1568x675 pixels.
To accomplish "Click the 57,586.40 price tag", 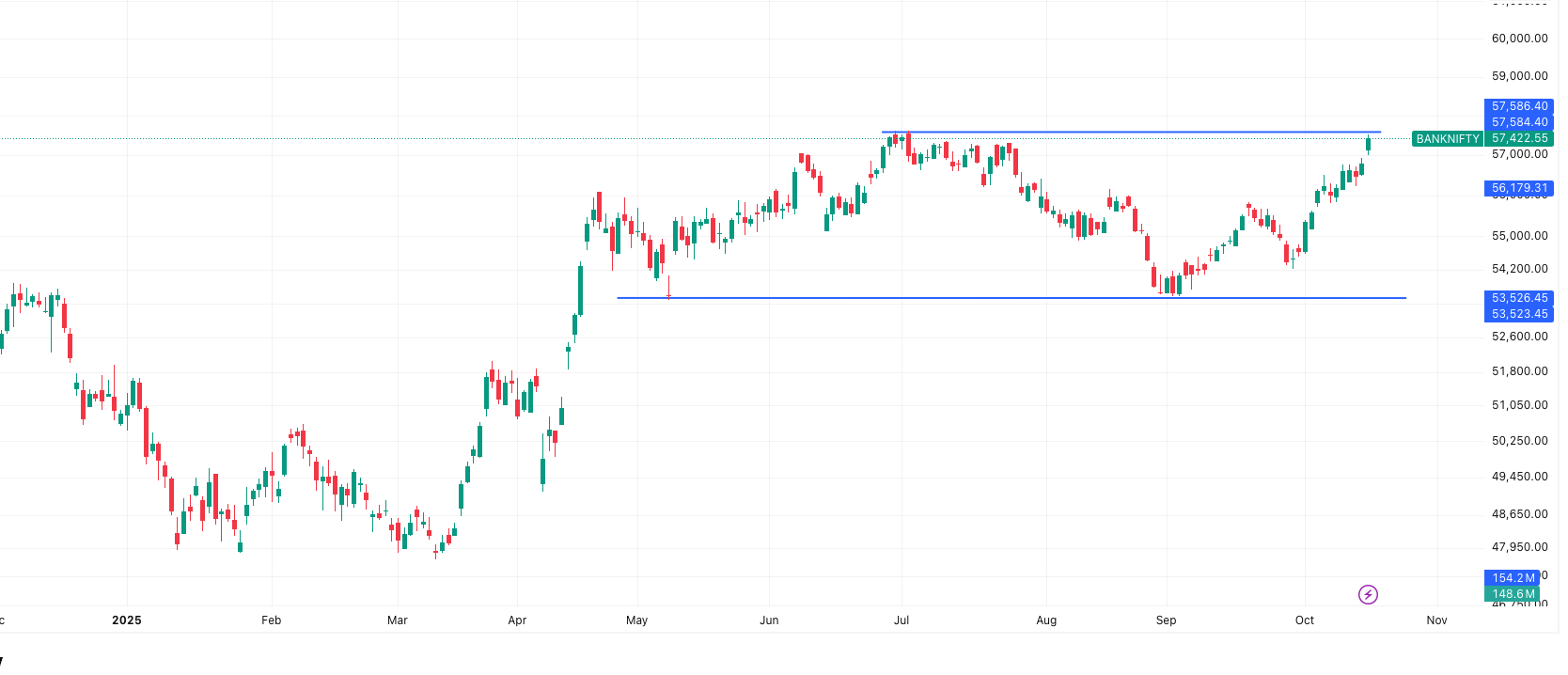I will pos(1519,106).
